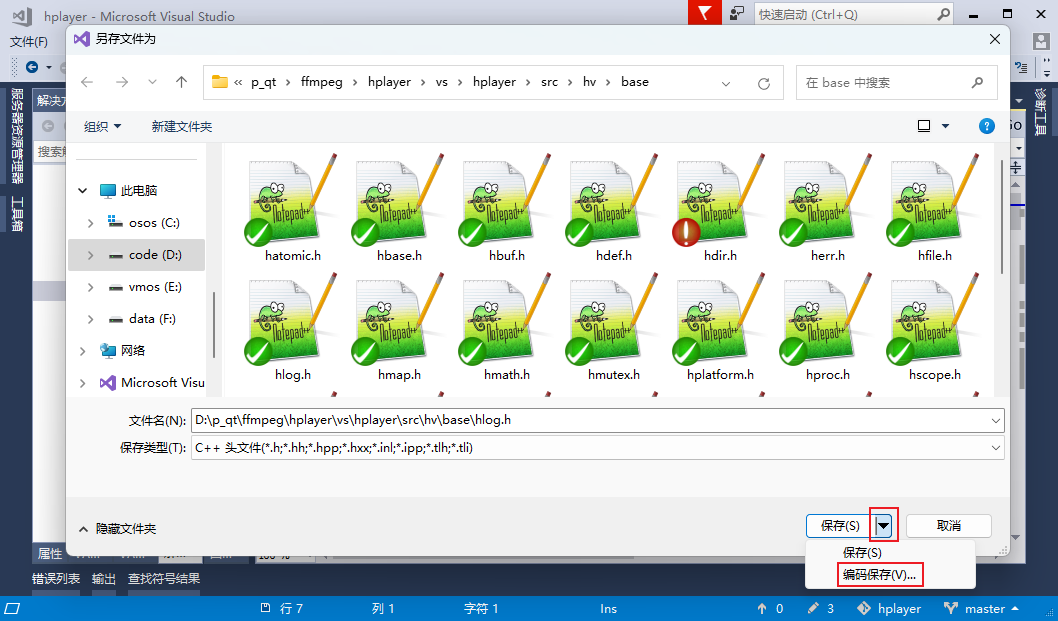Click the dialog back navigation arrow
Image resolution: width=1058 pixels, height=621 pixels.
(x=87, y=82)
